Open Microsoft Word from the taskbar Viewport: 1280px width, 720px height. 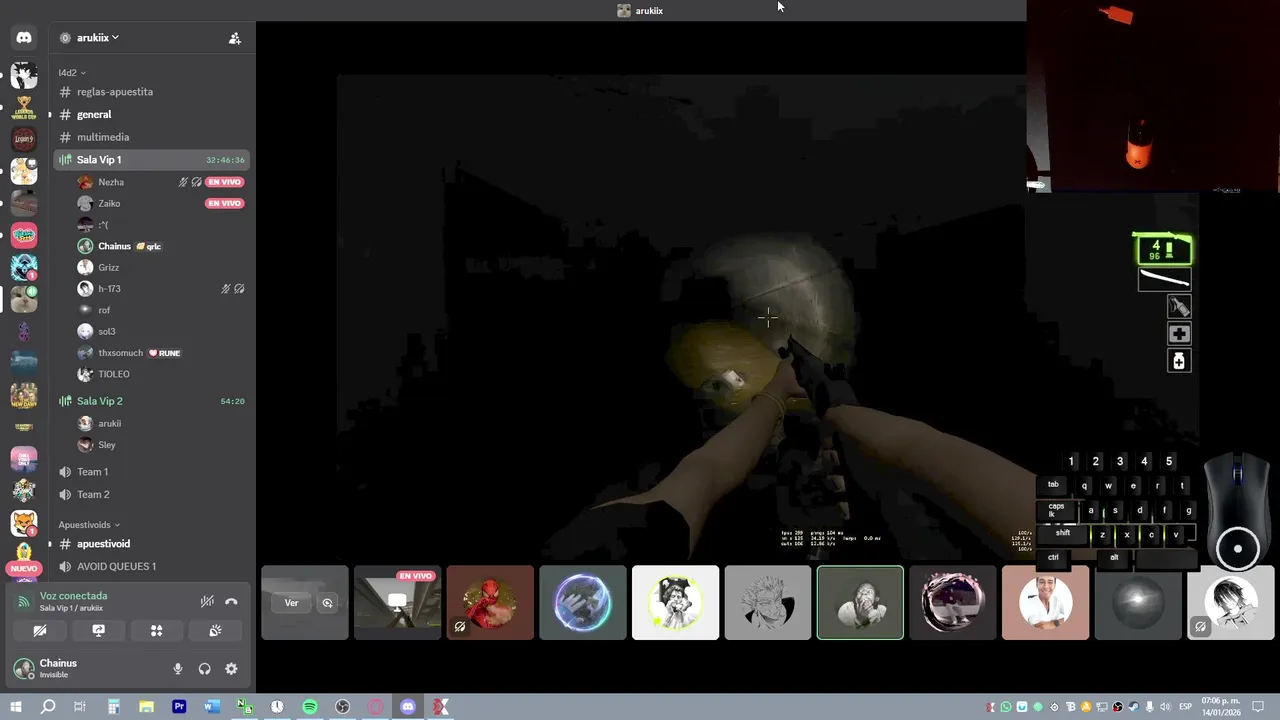pos(212,707)
